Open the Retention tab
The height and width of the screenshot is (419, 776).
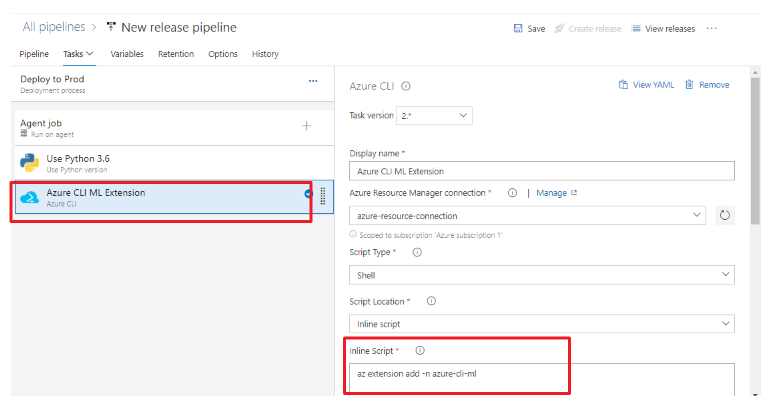(176, 54)
